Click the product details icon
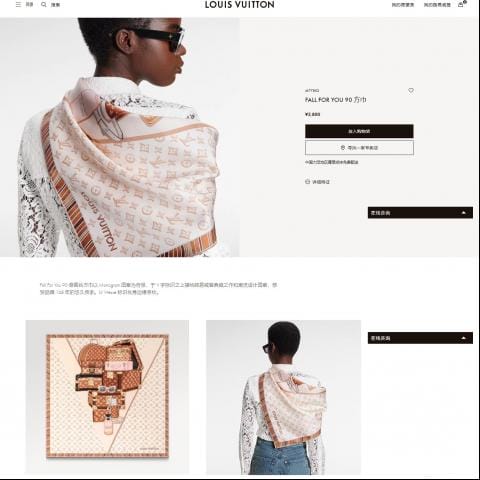The width and height of the screenshot is (480, 480). 307,182
